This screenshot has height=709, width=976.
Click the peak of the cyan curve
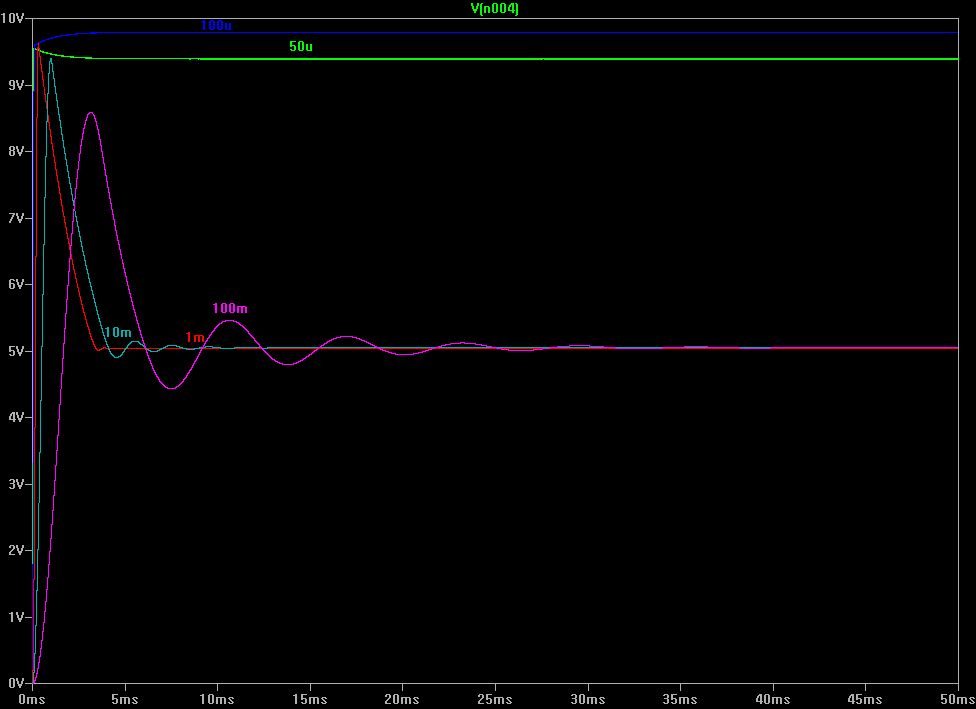51,59
